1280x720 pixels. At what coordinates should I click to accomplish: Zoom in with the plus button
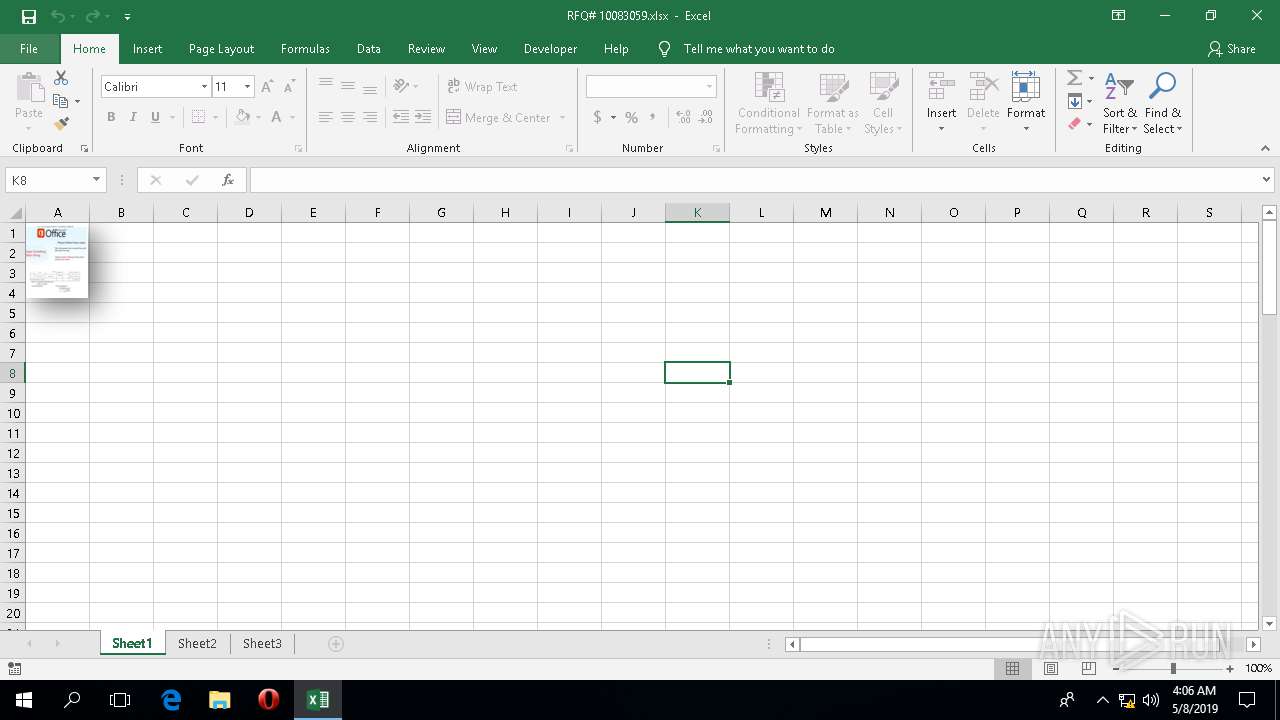pyautogui.click(x=1230, y=668)
